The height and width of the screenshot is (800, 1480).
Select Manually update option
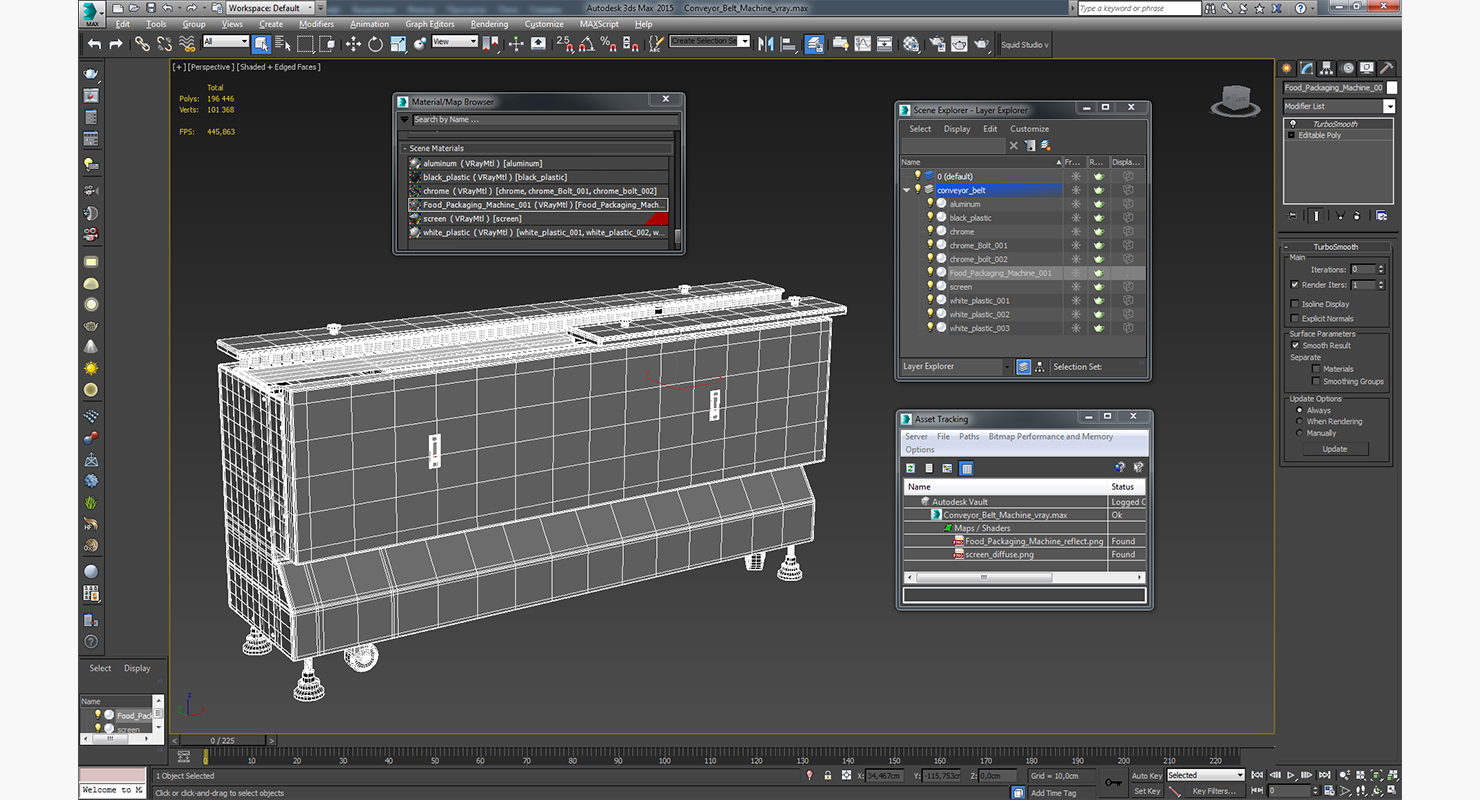coord(1300,433)
